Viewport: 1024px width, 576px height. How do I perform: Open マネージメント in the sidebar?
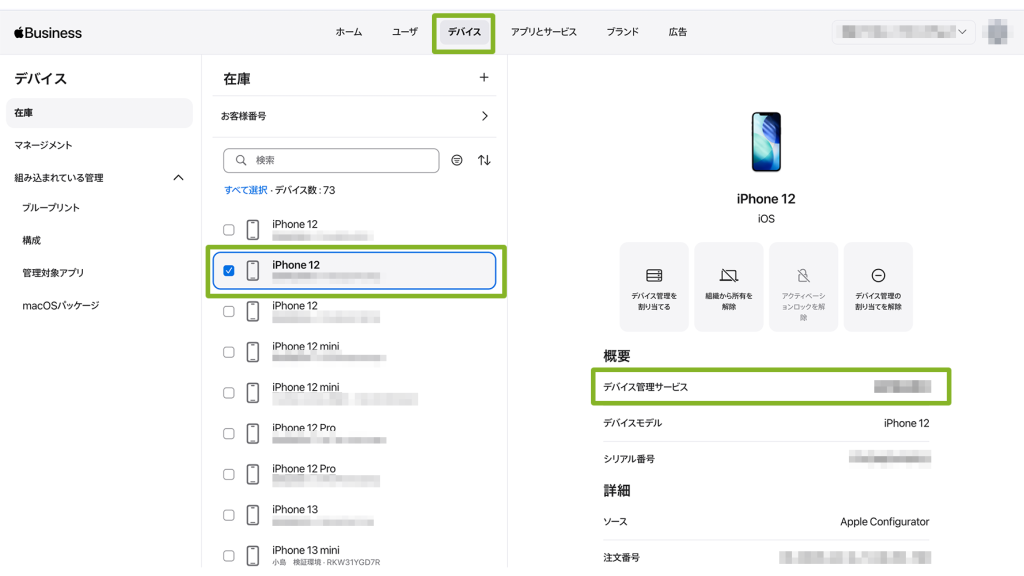(x=43, y=145)
